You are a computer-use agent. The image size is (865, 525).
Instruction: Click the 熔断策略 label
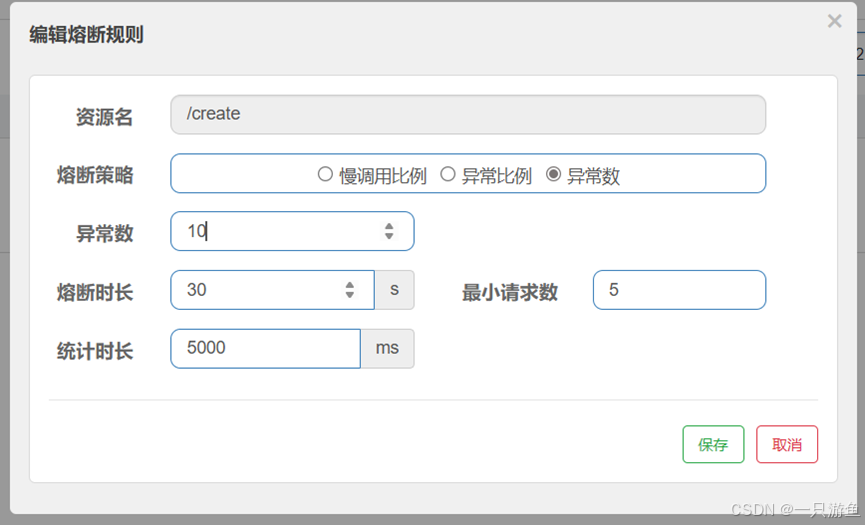coord(95,175)
